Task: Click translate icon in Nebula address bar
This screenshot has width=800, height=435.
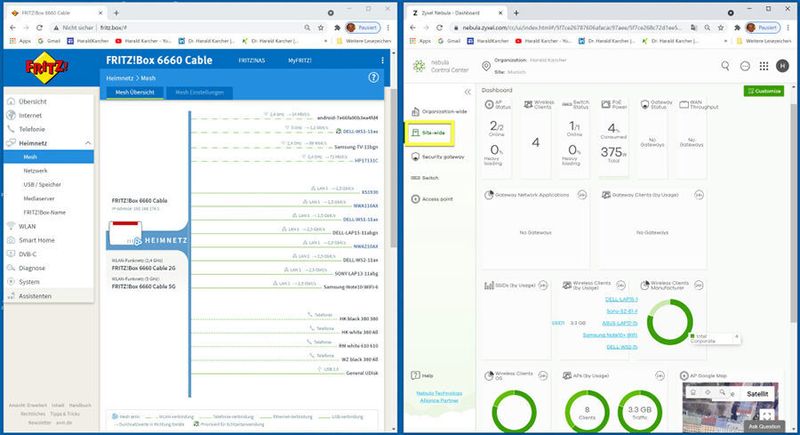Action: tap(693, 28)
